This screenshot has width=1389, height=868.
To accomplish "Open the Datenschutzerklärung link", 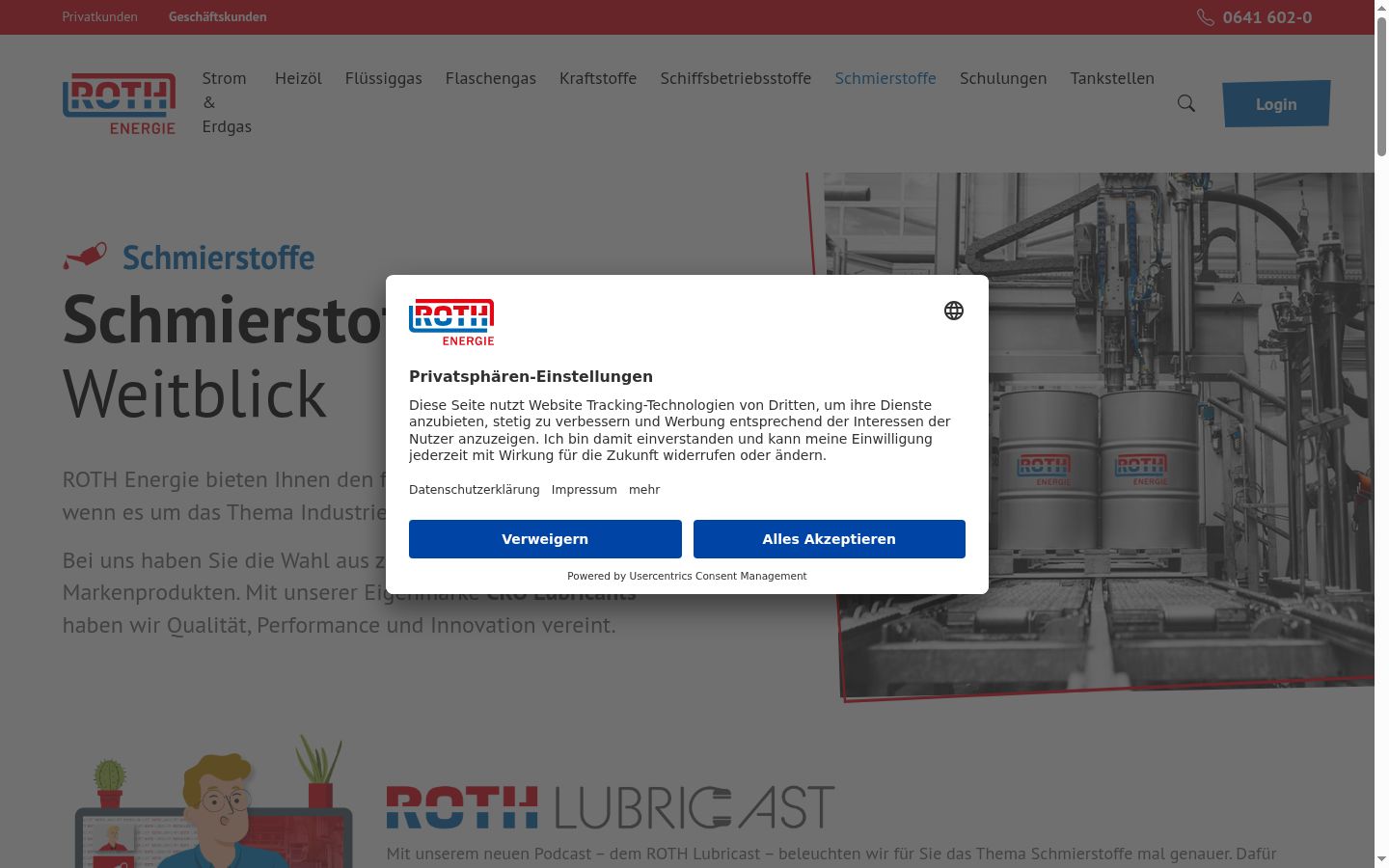I will [x=475, y=490].
